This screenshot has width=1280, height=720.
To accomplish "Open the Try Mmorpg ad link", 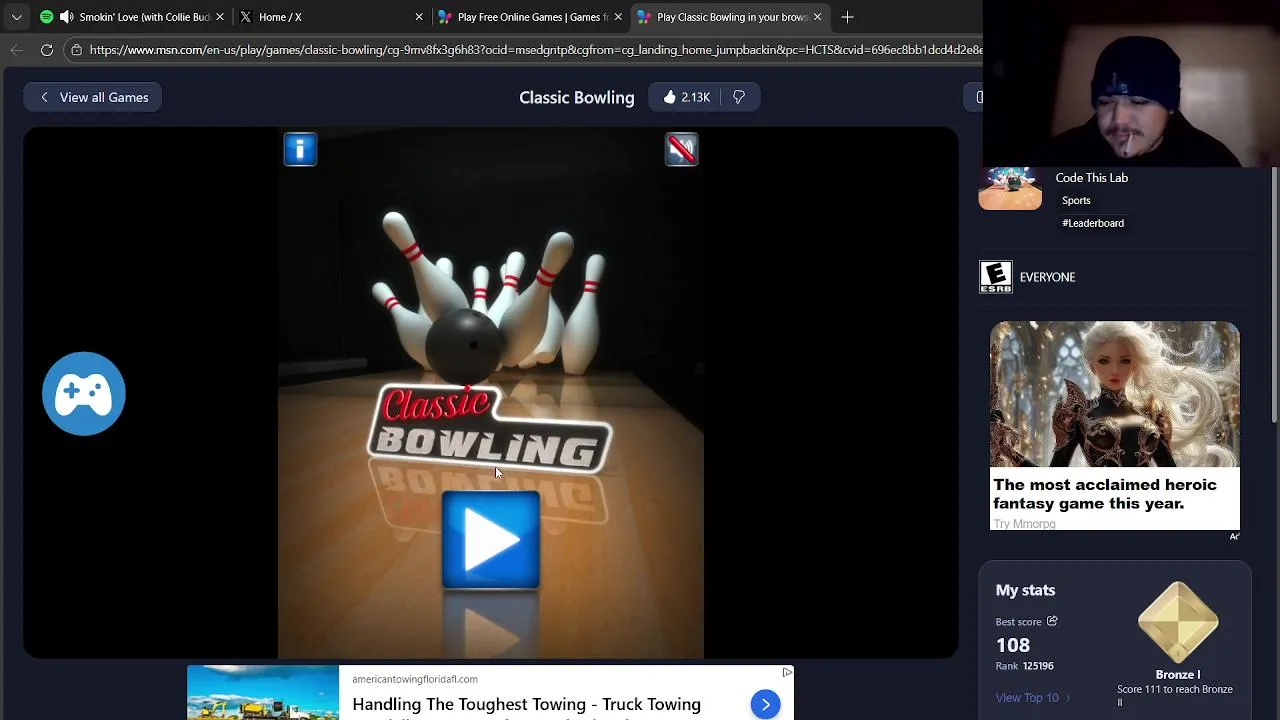I will point(1024,524).
